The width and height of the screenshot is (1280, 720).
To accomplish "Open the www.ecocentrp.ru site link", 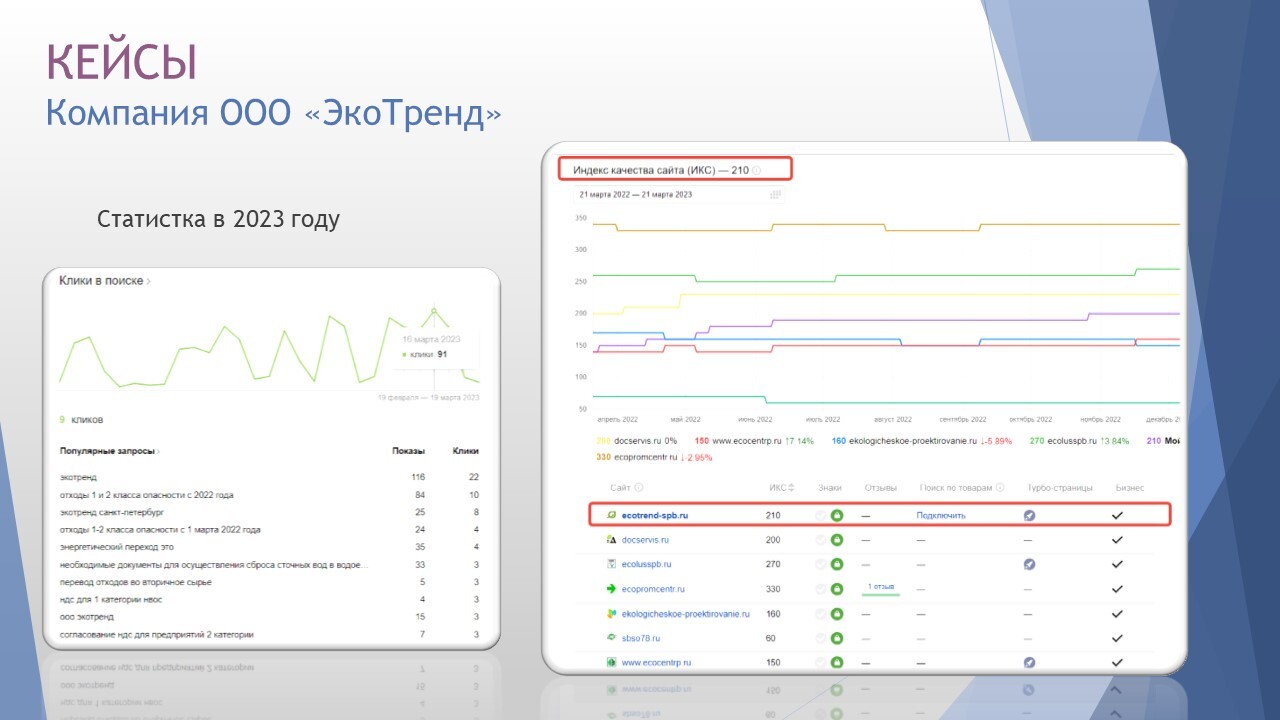I will pos(656,662).
